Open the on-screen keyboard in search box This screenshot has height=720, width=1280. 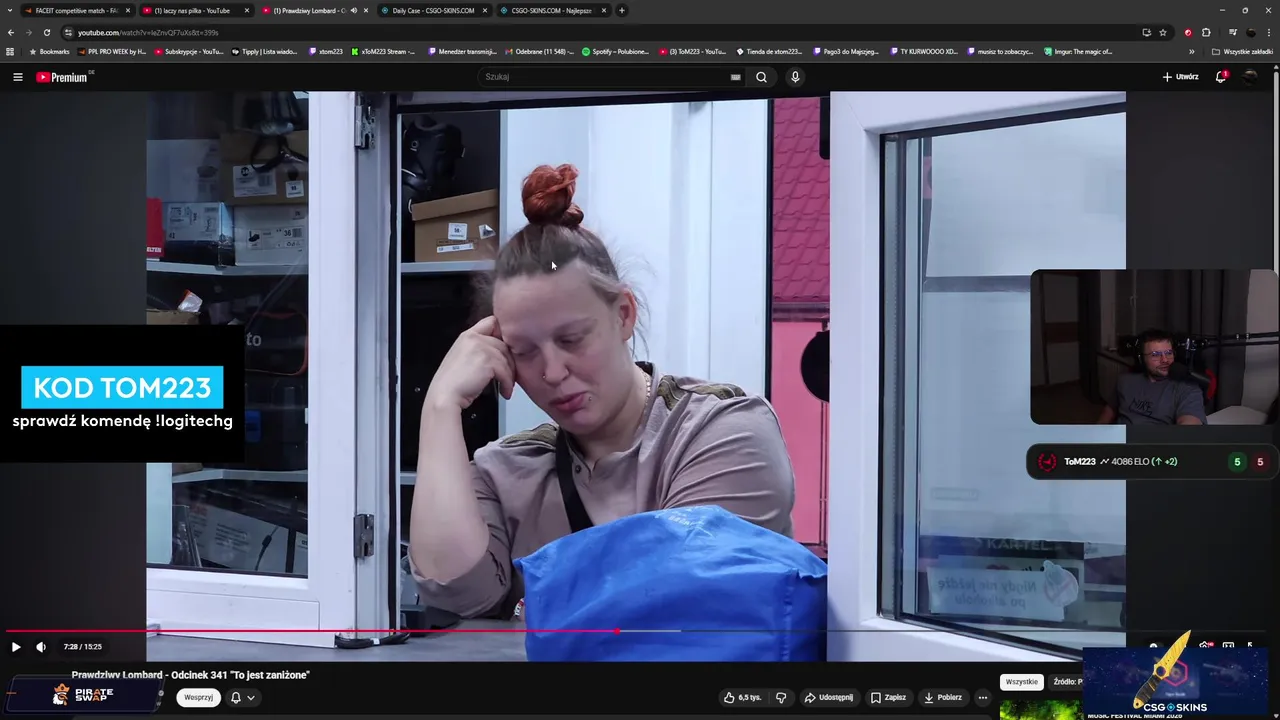tap(735, 77)
